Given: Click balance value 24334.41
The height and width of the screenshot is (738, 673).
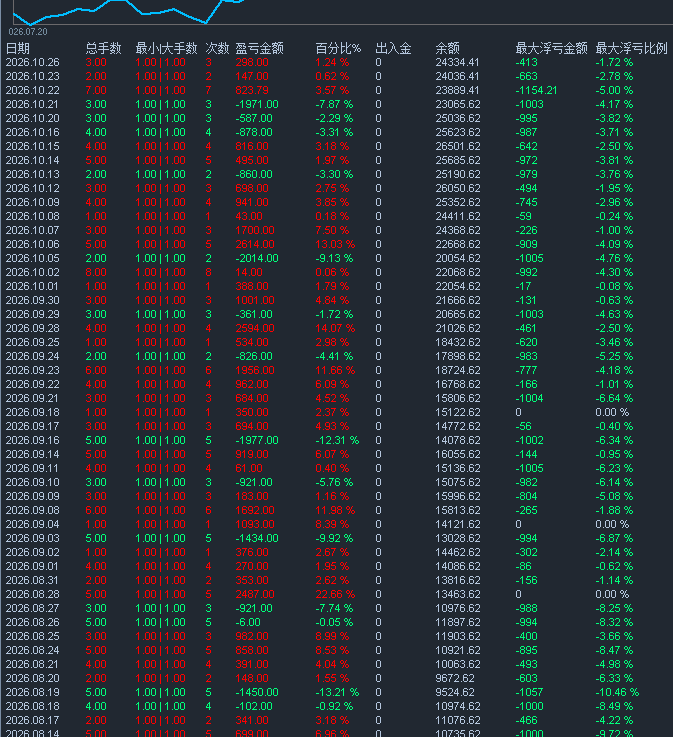Looking at the screenshot, I should click(457, 63).
